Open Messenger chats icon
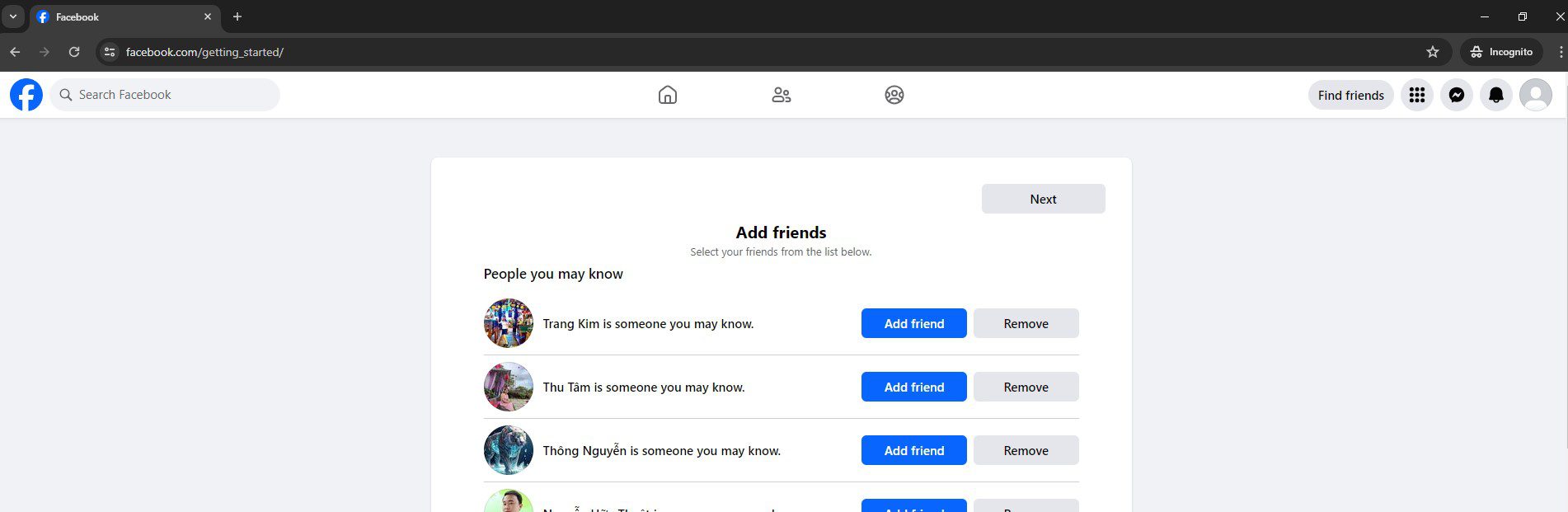 tap(1457, 95)
